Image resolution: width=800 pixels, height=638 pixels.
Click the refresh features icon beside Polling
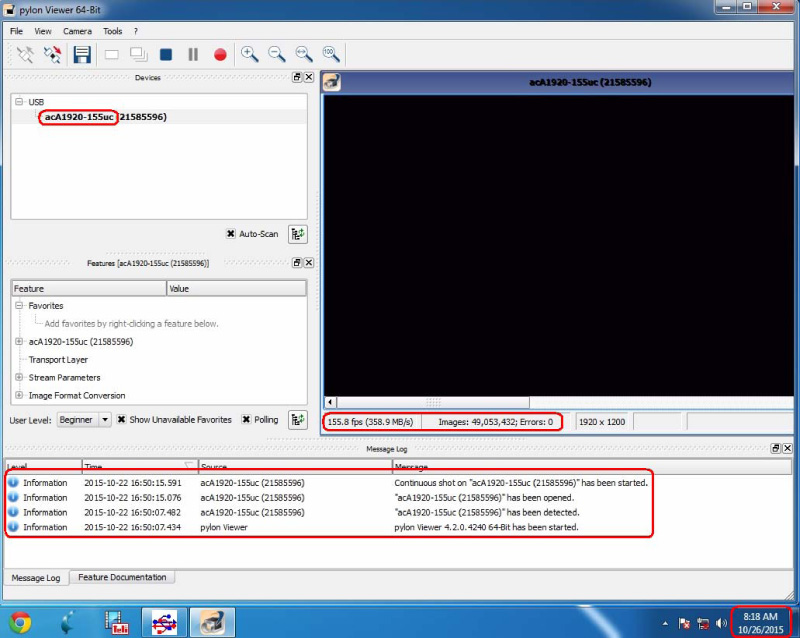click(x=298, y=420)
